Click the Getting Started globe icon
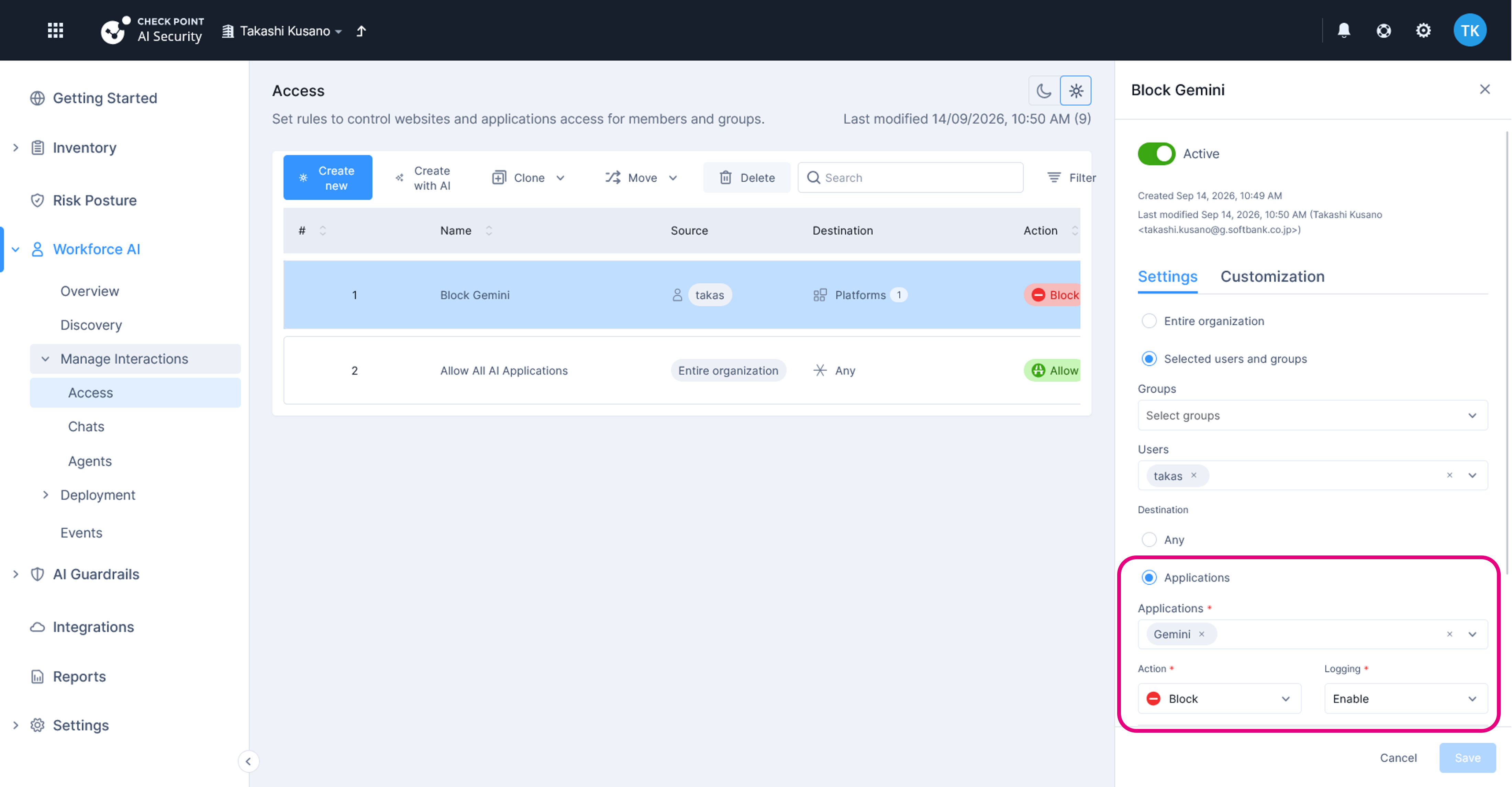Screen dimensions: 1512x787 pos(37,98)
